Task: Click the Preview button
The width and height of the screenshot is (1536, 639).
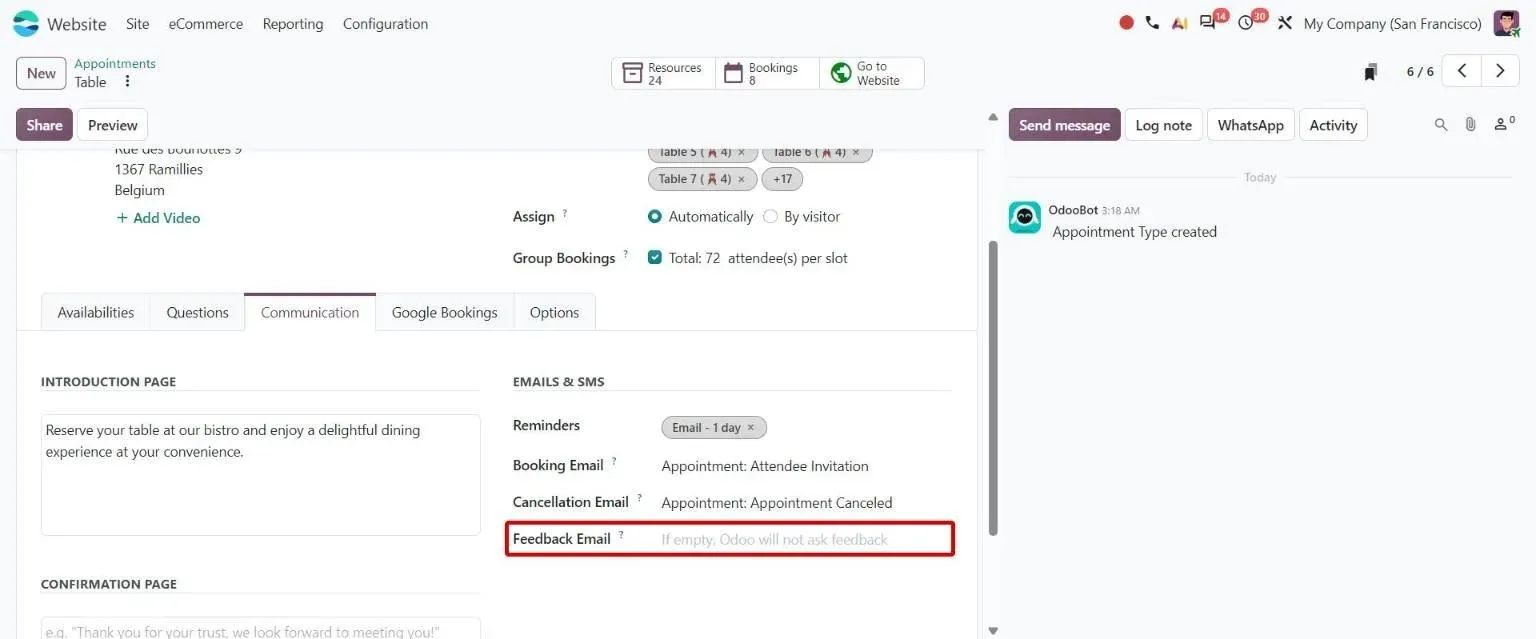Action: (113, 125)
